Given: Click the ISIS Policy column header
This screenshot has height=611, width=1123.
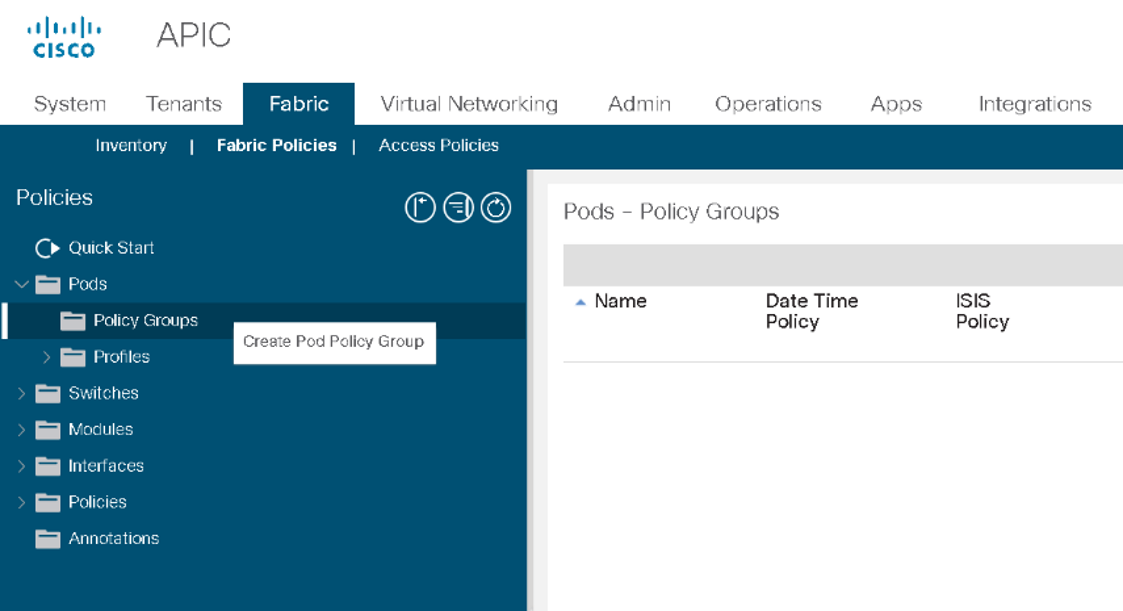Looking at the screenshot, I should (x=982, y=312).
